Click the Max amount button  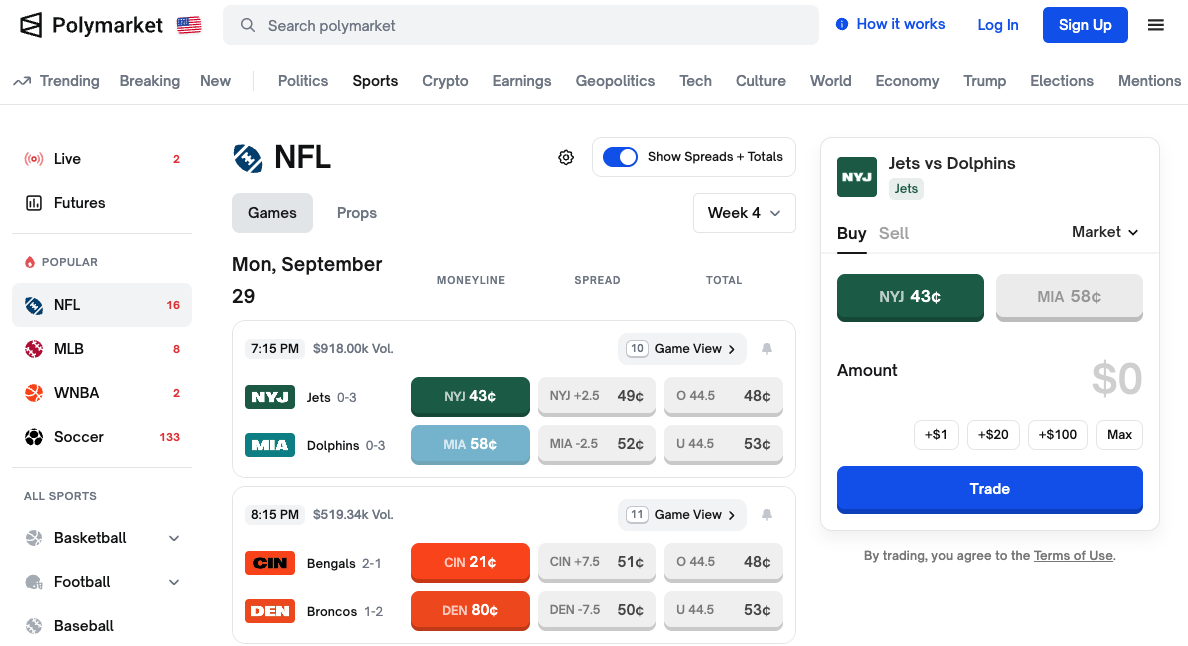(1119, 435)
